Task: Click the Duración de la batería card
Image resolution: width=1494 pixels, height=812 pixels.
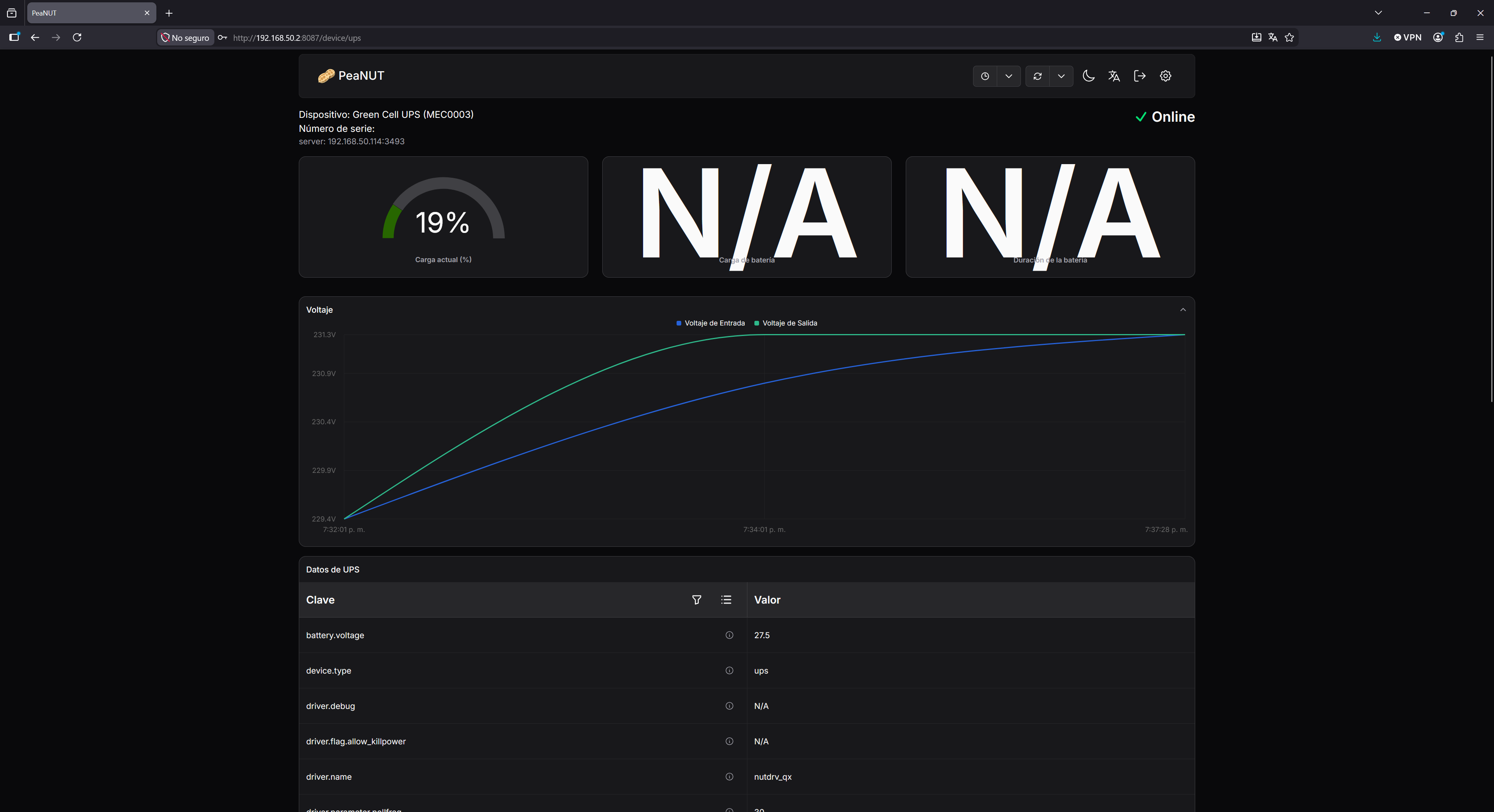Action: coord(1050,217)
